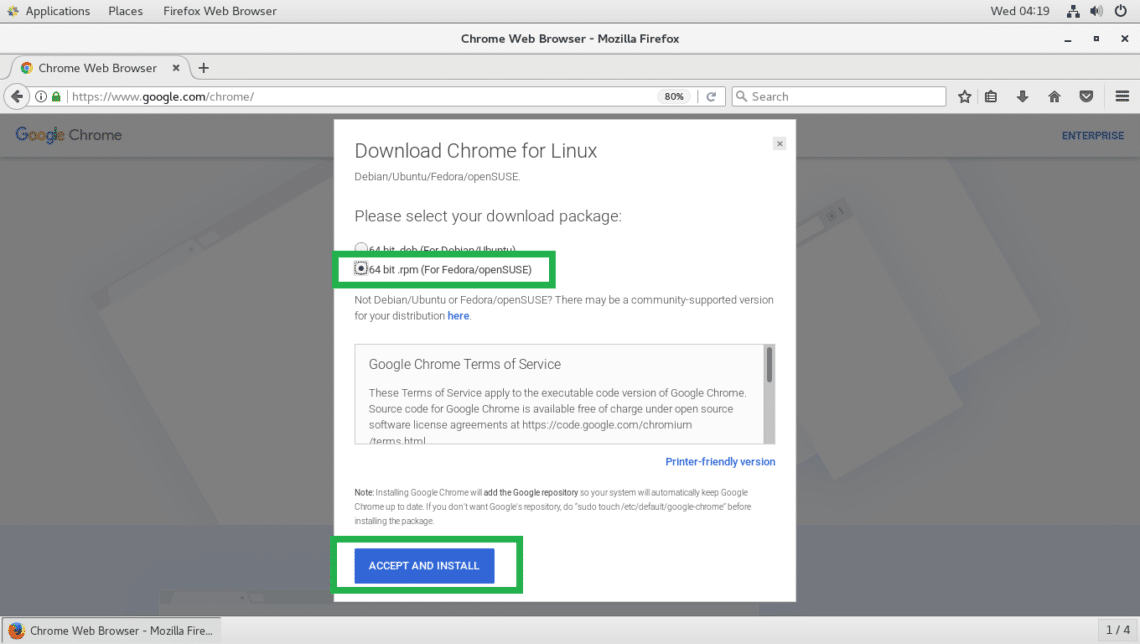Save to Pocket icon in toolbar
This screenshot has height=644, width=1140.
1086,96
